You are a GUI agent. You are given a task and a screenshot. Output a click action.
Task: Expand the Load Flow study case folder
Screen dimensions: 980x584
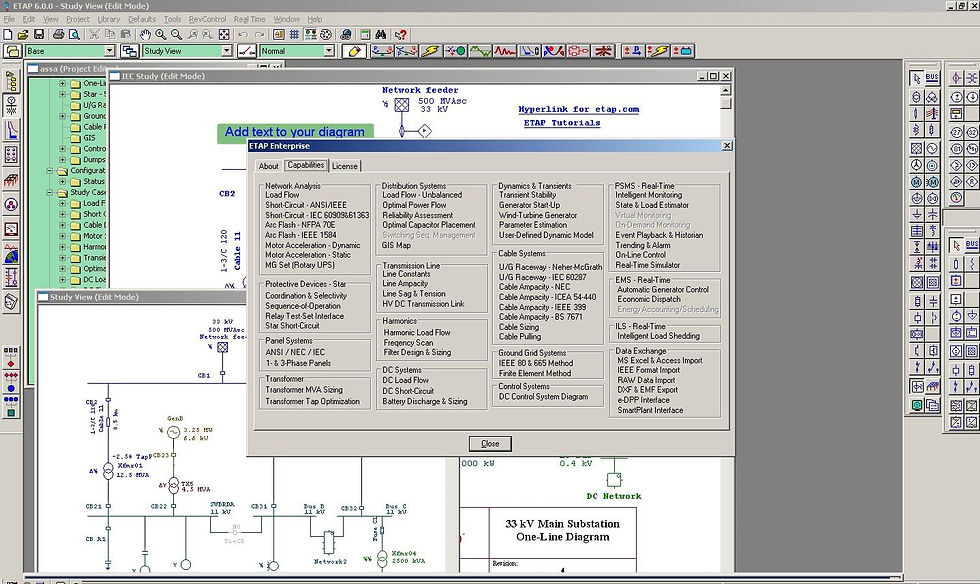62,203
